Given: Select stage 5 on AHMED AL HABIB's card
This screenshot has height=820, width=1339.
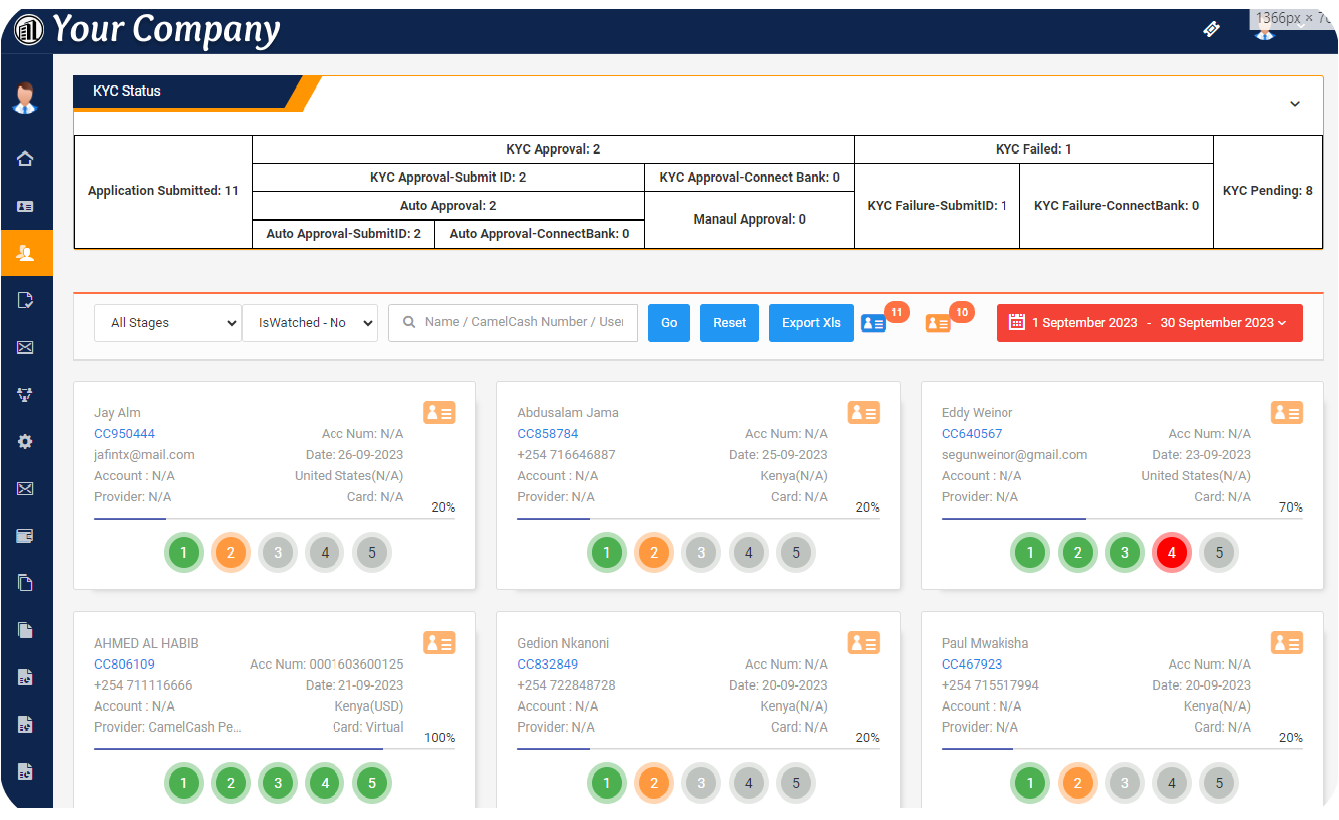Looking at the screenshot, I should tap(372, 783).
